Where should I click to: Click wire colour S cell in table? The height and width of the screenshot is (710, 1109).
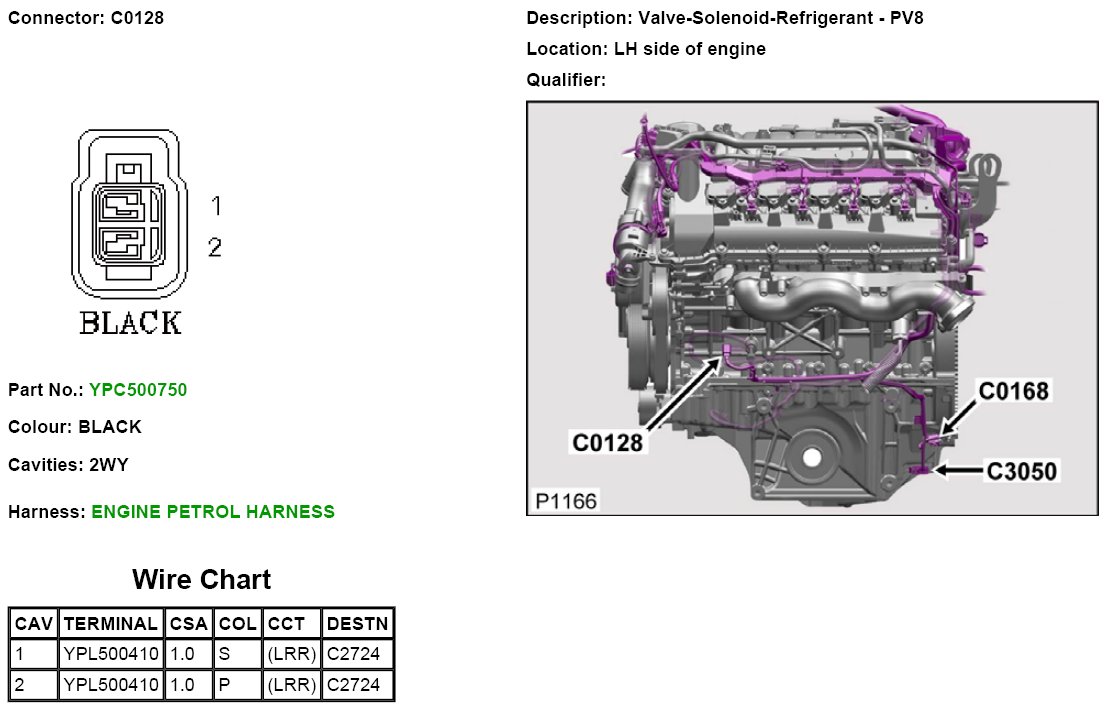pos(238,655)
